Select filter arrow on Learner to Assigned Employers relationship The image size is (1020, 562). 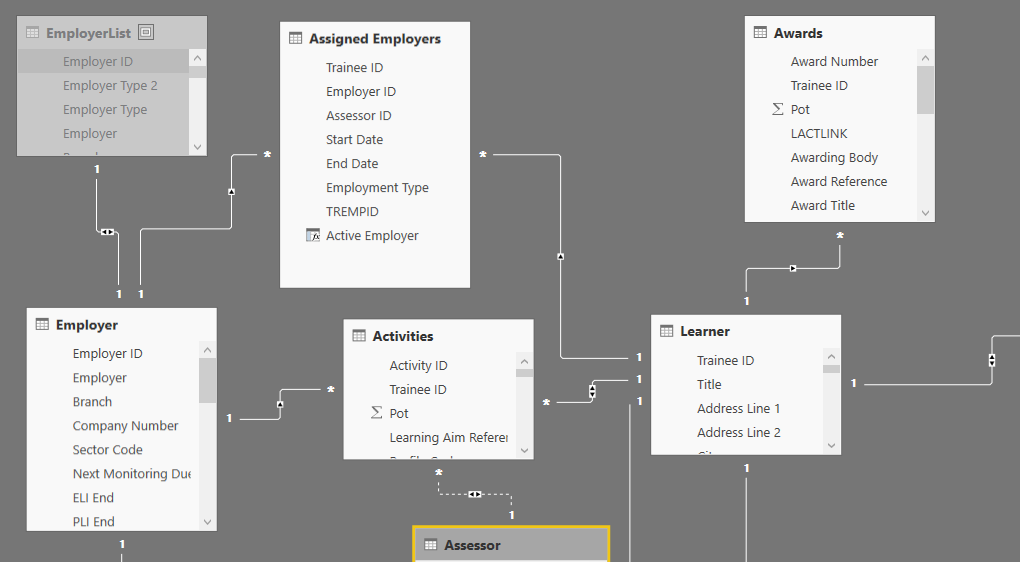(560, 256)
